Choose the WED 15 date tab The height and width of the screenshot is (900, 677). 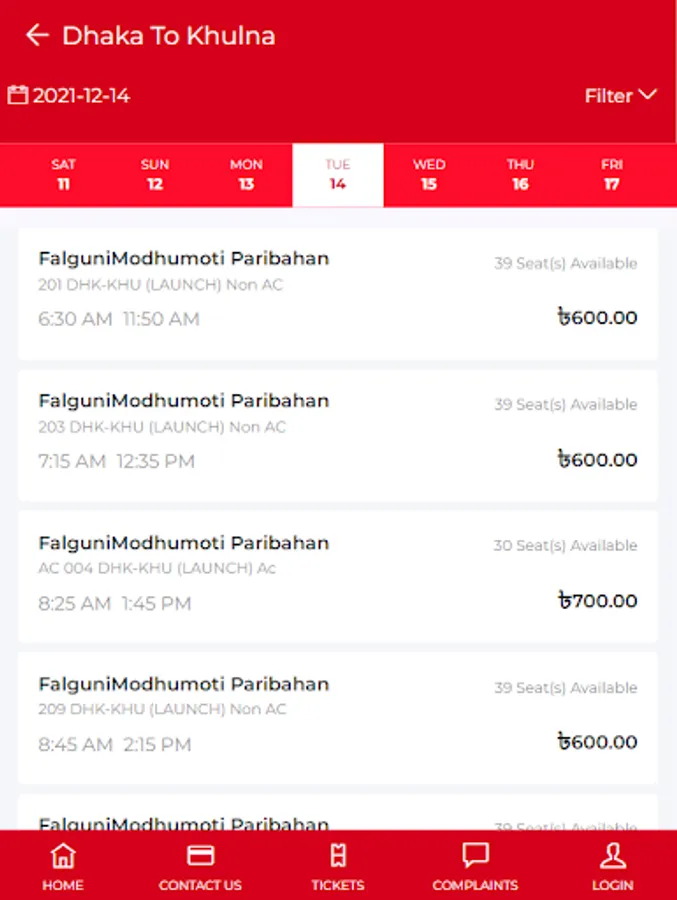point(429,174)
